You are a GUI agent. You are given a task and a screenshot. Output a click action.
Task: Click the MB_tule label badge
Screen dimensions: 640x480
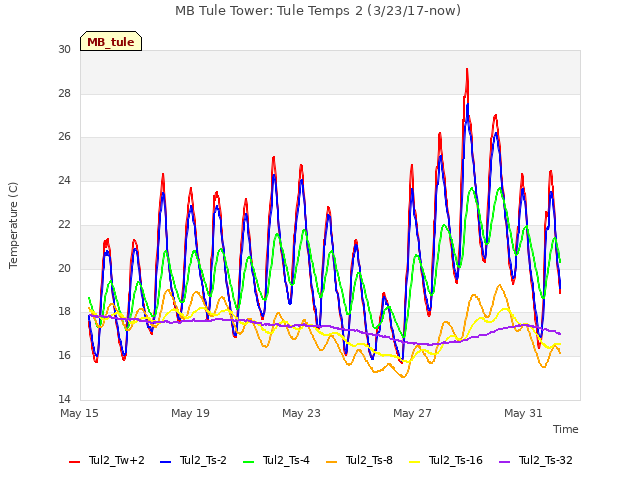(111, 41)
